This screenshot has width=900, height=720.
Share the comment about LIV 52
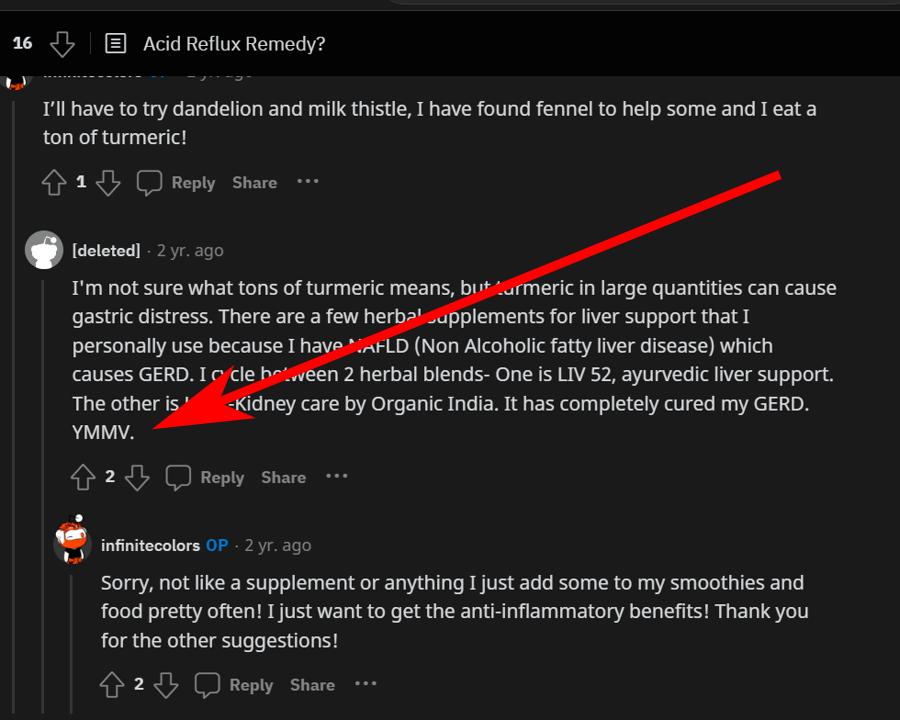[283, 477]
